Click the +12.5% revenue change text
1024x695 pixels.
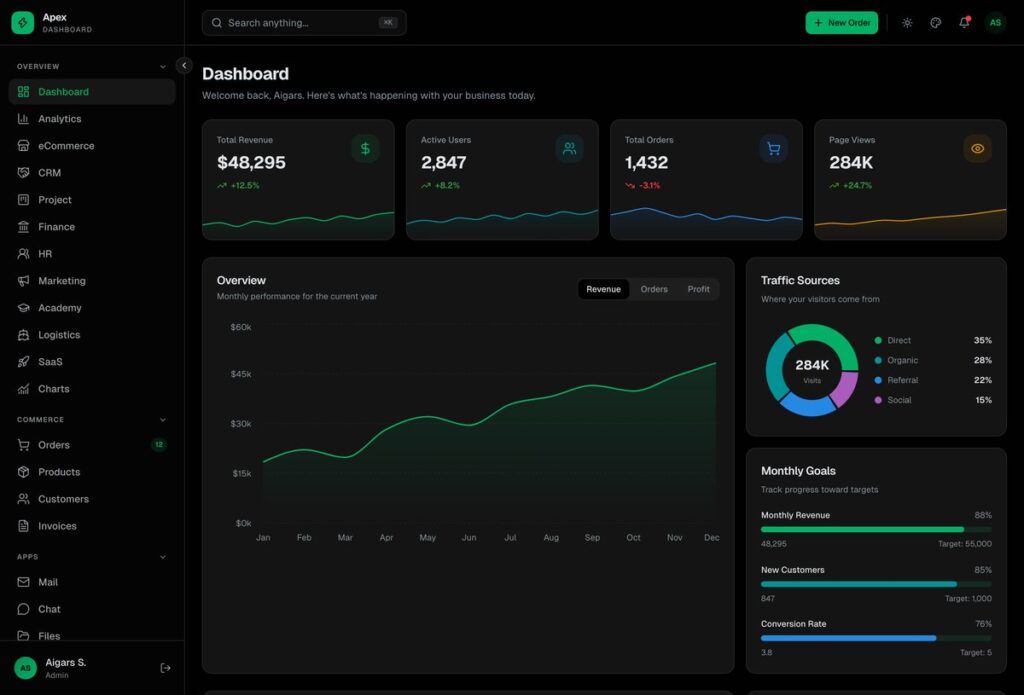[245, 186]
